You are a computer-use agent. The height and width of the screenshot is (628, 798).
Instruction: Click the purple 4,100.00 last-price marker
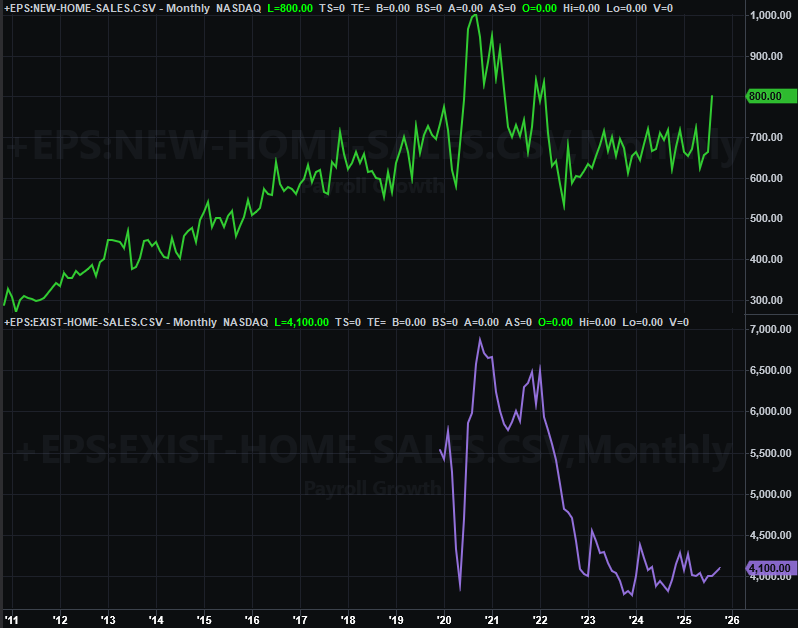pyautogui.click(x=771, y=568)
